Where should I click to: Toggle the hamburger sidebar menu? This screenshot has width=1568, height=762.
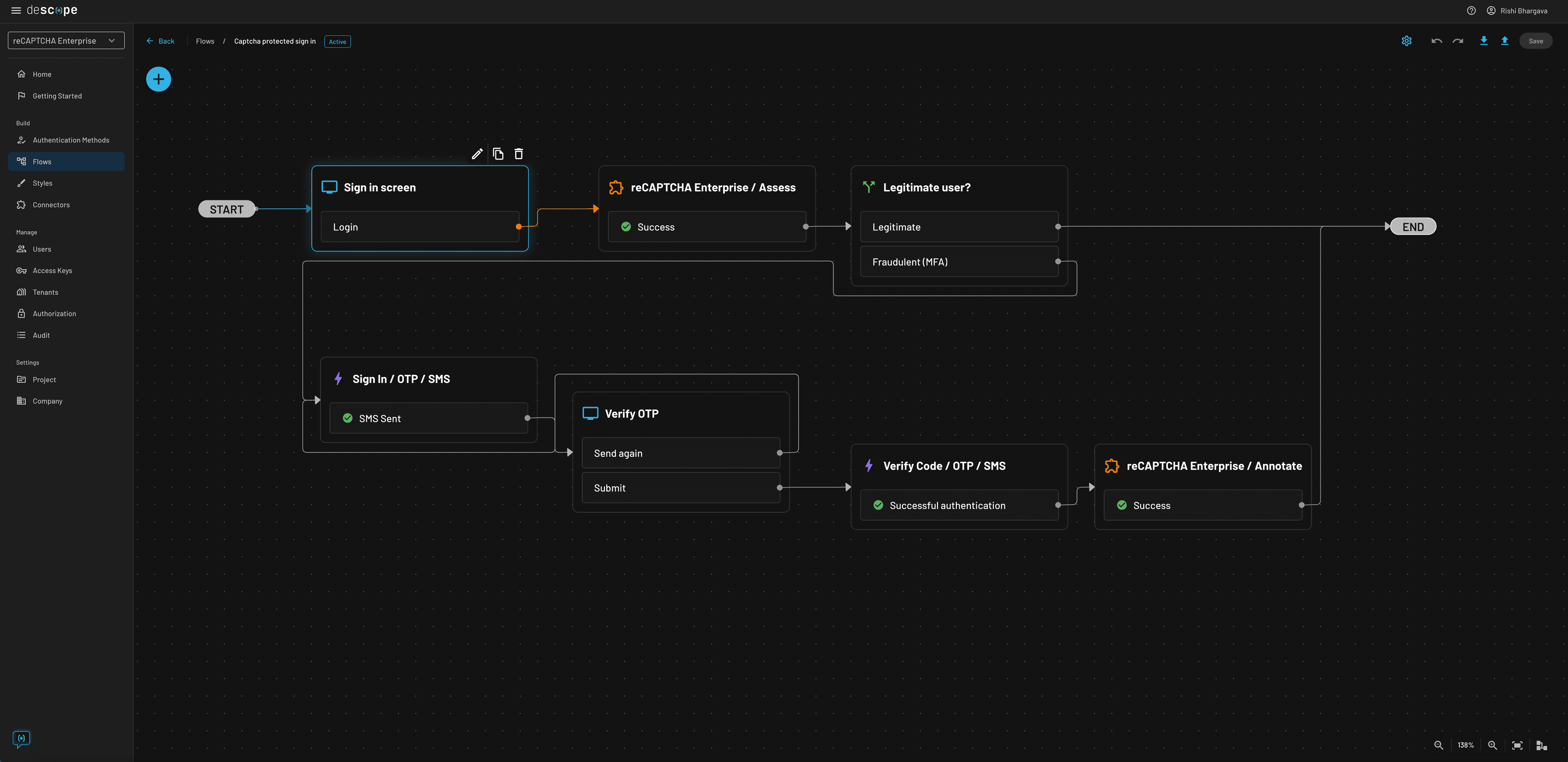[x=16, y=10]
